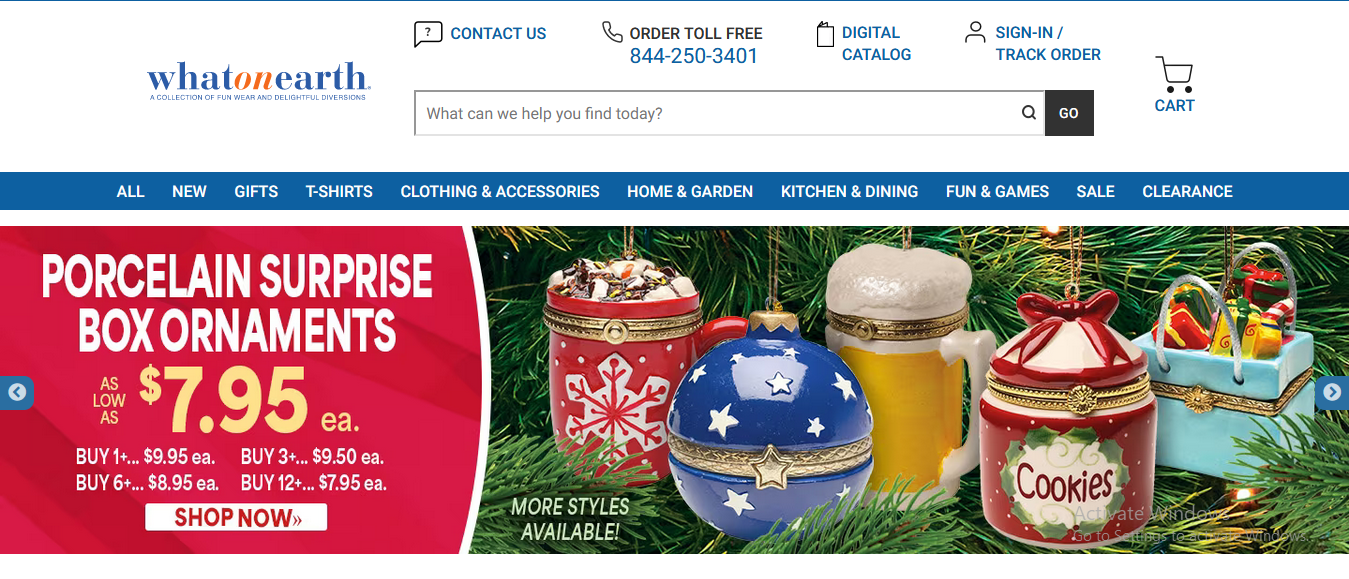Open the Home & Garden category
The width and height of the screenshot is (1349, 579).
point(690,191)
